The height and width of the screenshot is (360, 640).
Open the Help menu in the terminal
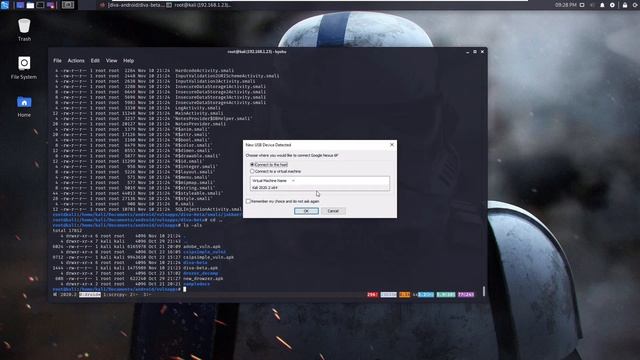129,60
